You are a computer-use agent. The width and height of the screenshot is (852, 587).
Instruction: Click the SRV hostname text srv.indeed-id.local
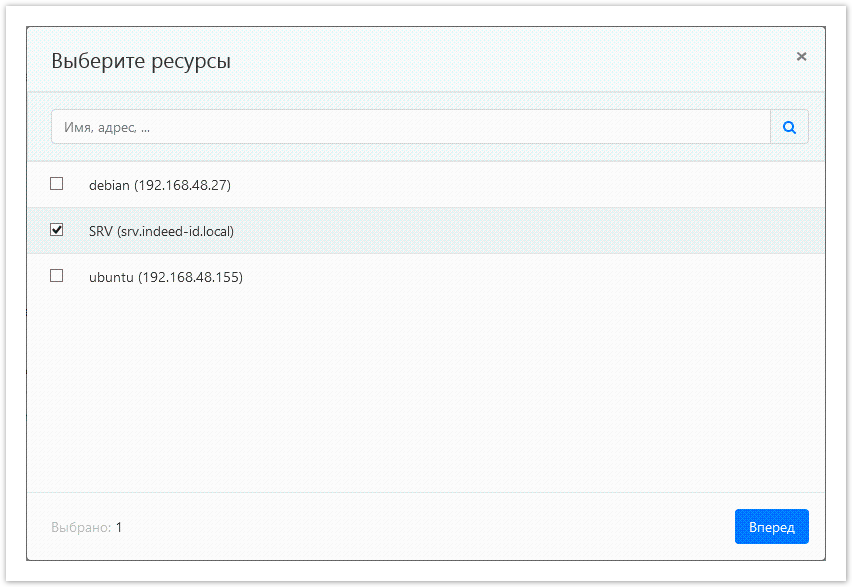(175, 230)
